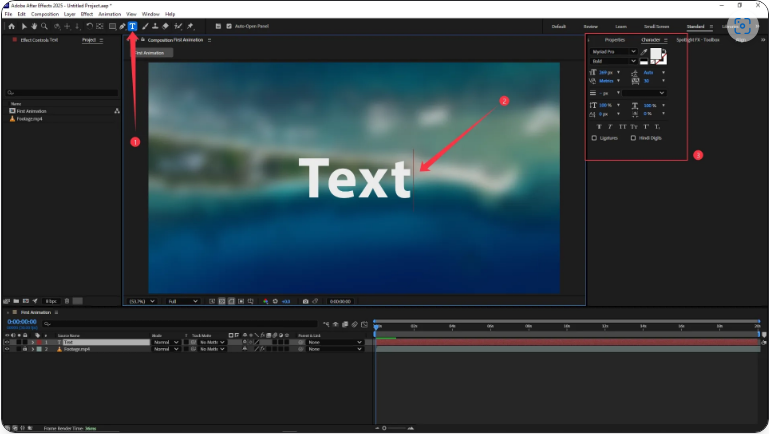Click the new folder icon in Project panel
The image size is (769, 434).
pyautogui.click(x=16, y=301)
